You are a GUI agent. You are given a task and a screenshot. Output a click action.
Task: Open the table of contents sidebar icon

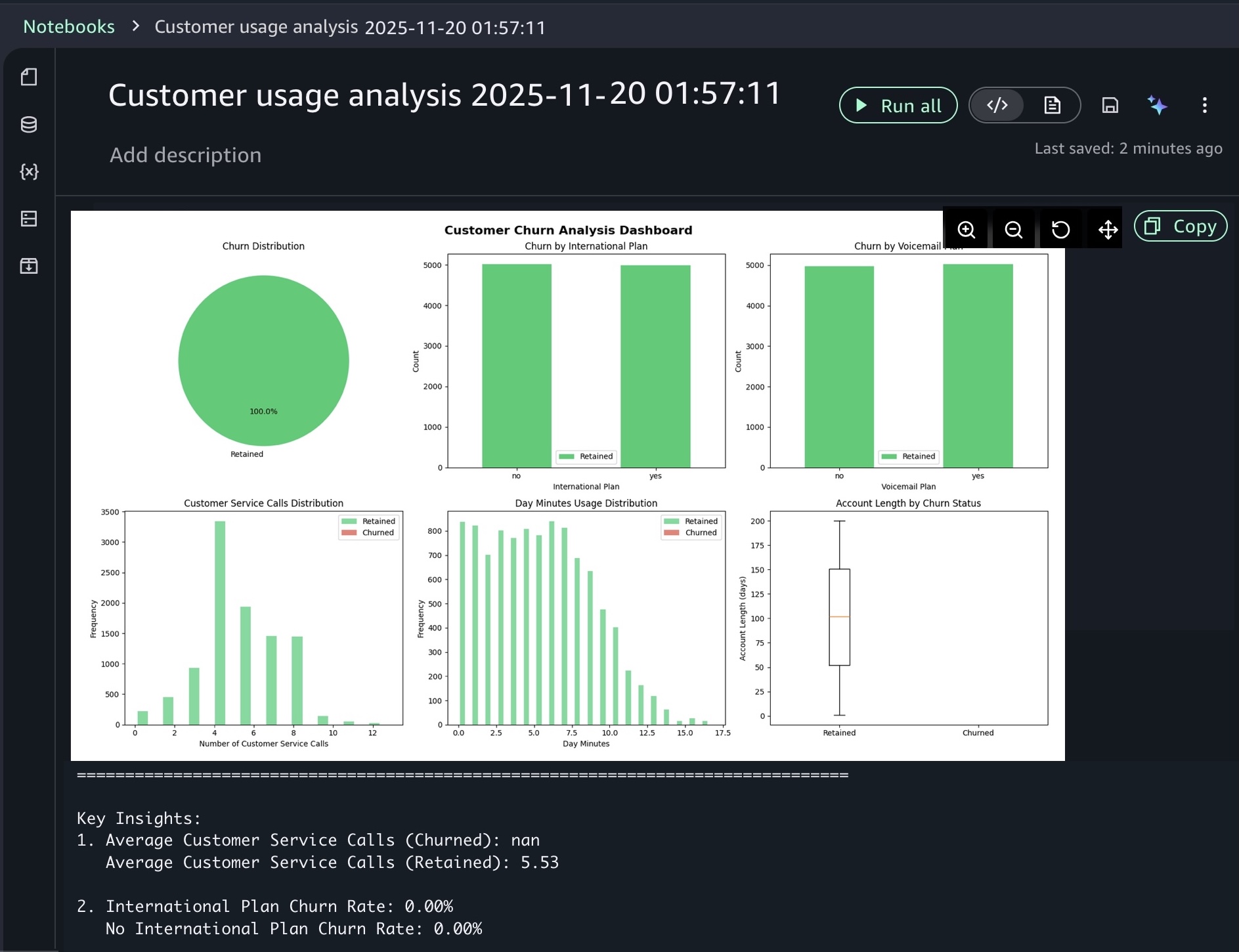tap(29, 219)
